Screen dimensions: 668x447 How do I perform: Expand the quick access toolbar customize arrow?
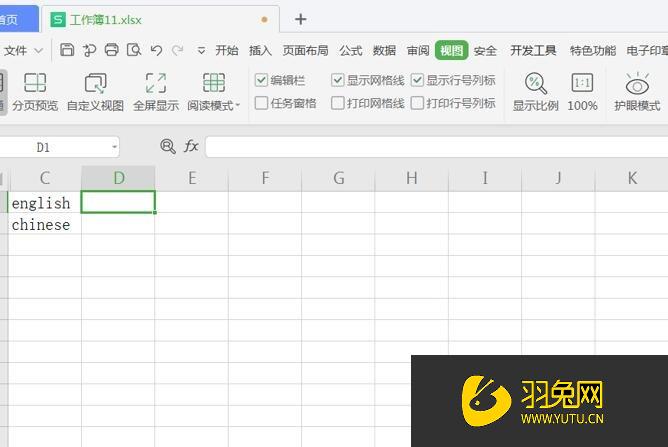tap(201, 51)
